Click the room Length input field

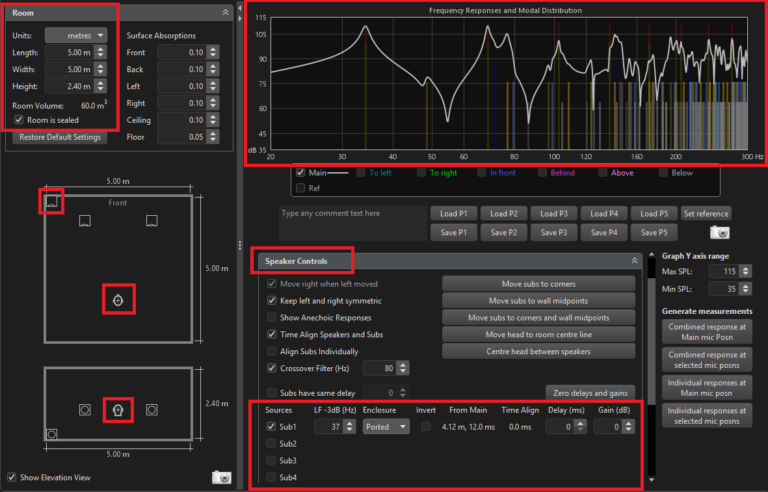point(68,53)
